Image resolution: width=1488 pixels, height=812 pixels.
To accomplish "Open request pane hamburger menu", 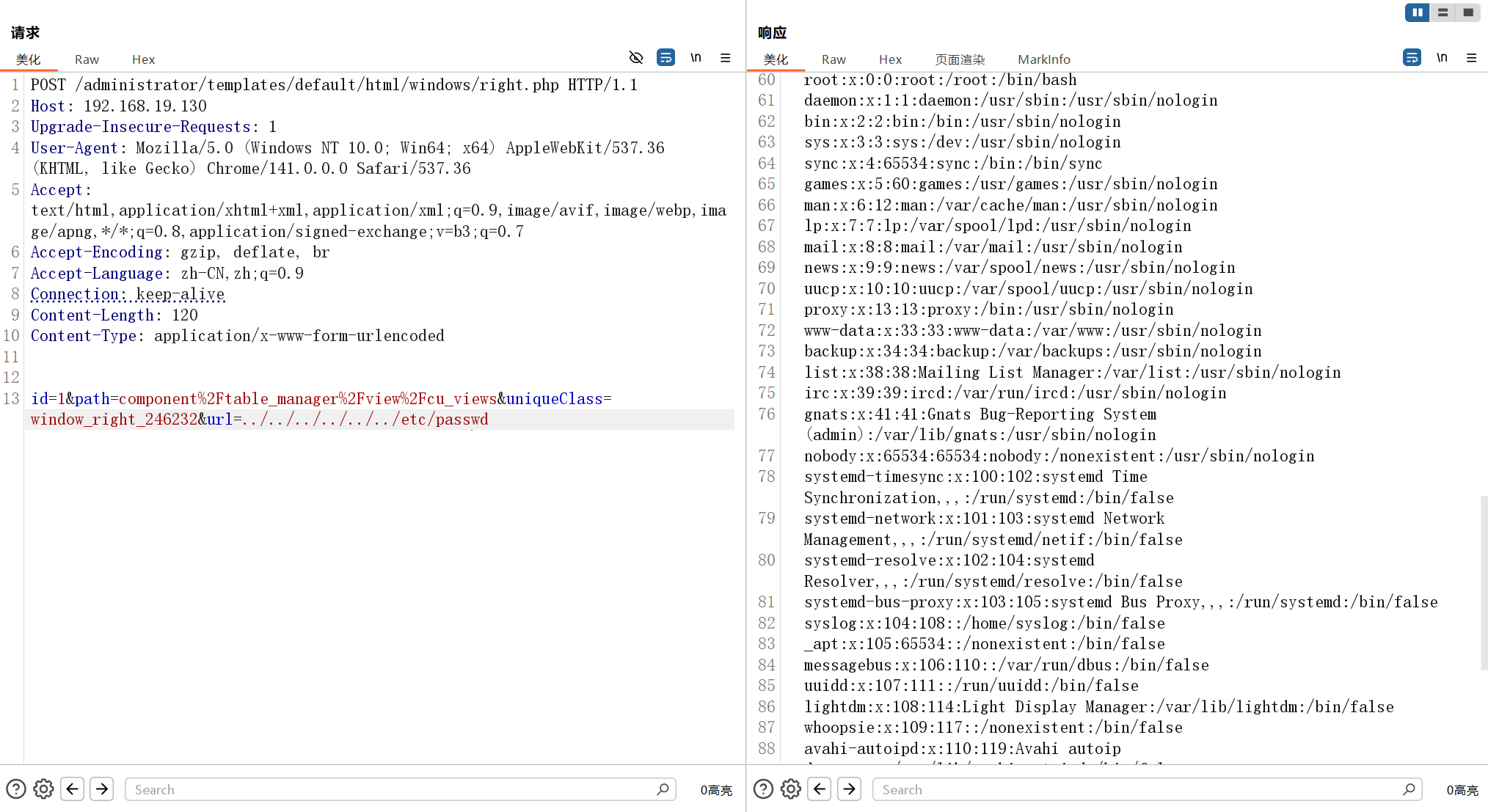I will tap(725, 58).
